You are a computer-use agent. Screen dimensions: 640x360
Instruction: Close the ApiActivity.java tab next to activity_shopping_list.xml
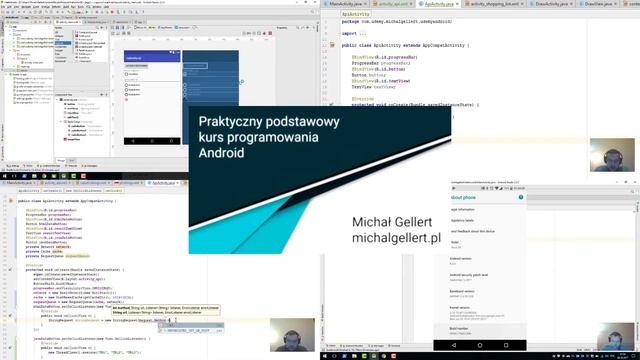(457, 4)
